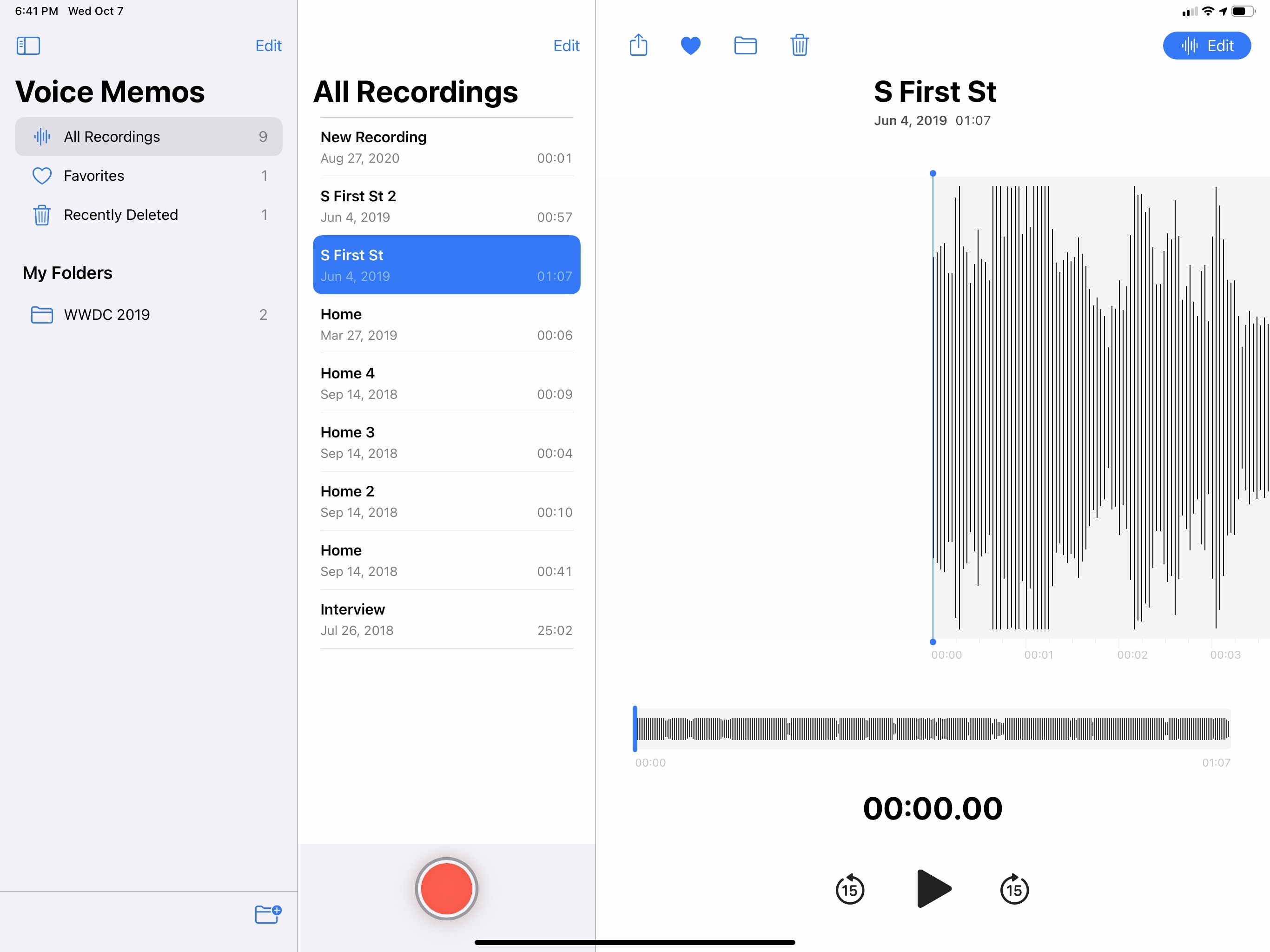Click the S First St title heading

tap(935, 92)
